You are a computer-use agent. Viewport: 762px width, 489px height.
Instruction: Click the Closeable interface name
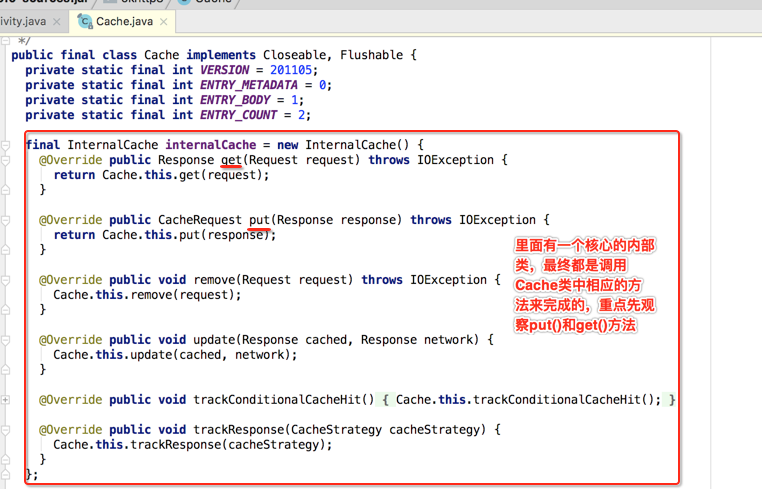point(294,55)
